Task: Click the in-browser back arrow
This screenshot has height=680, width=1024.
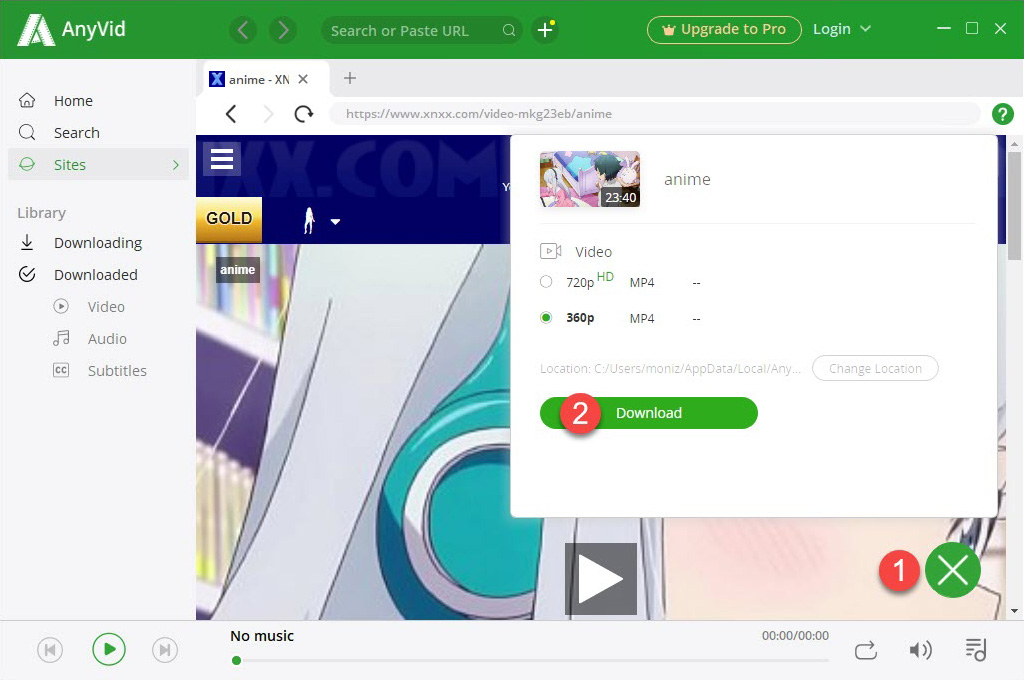Action: 231,114
